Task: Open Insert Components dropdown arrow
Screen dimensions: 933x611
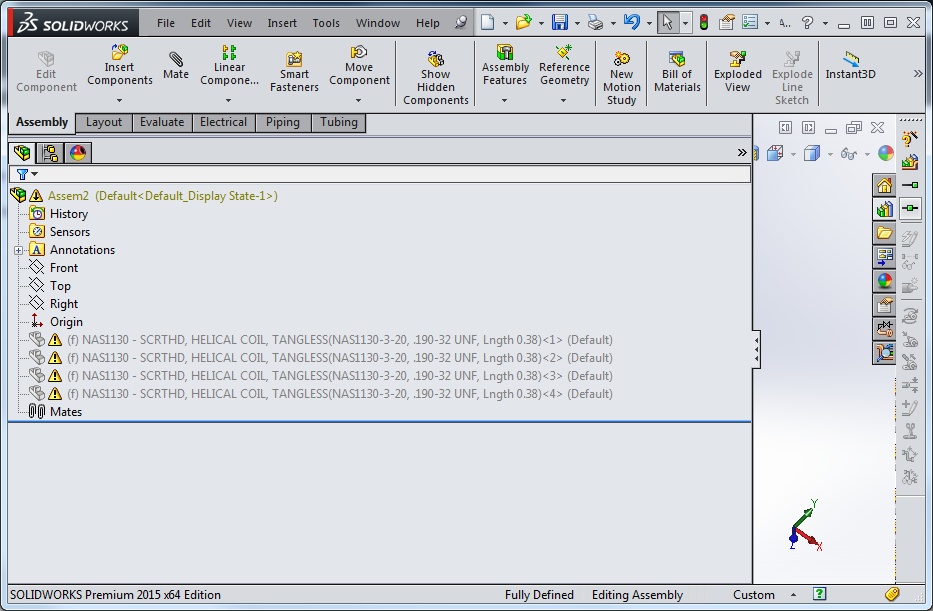Action: [119, 101]
